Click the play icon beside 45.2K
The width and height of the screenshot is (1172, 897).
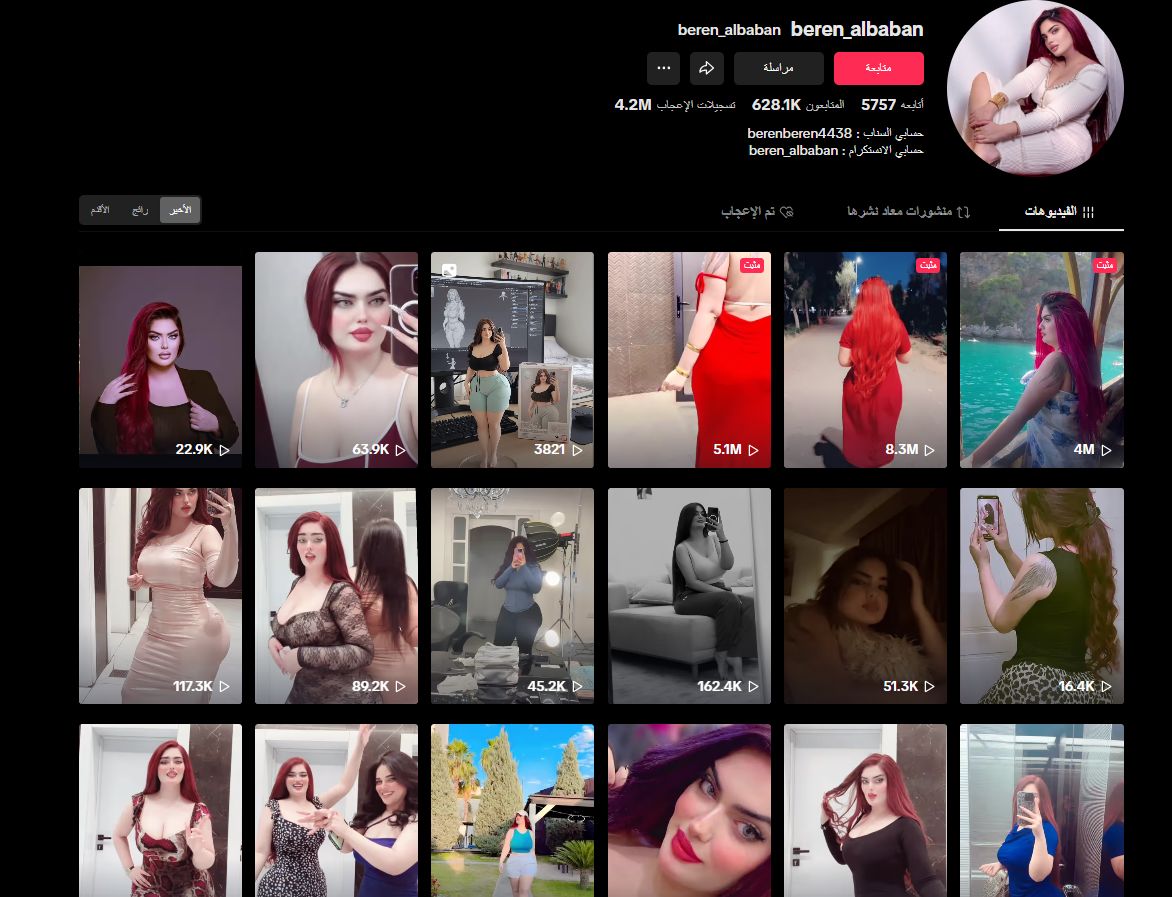coord(577,686)
